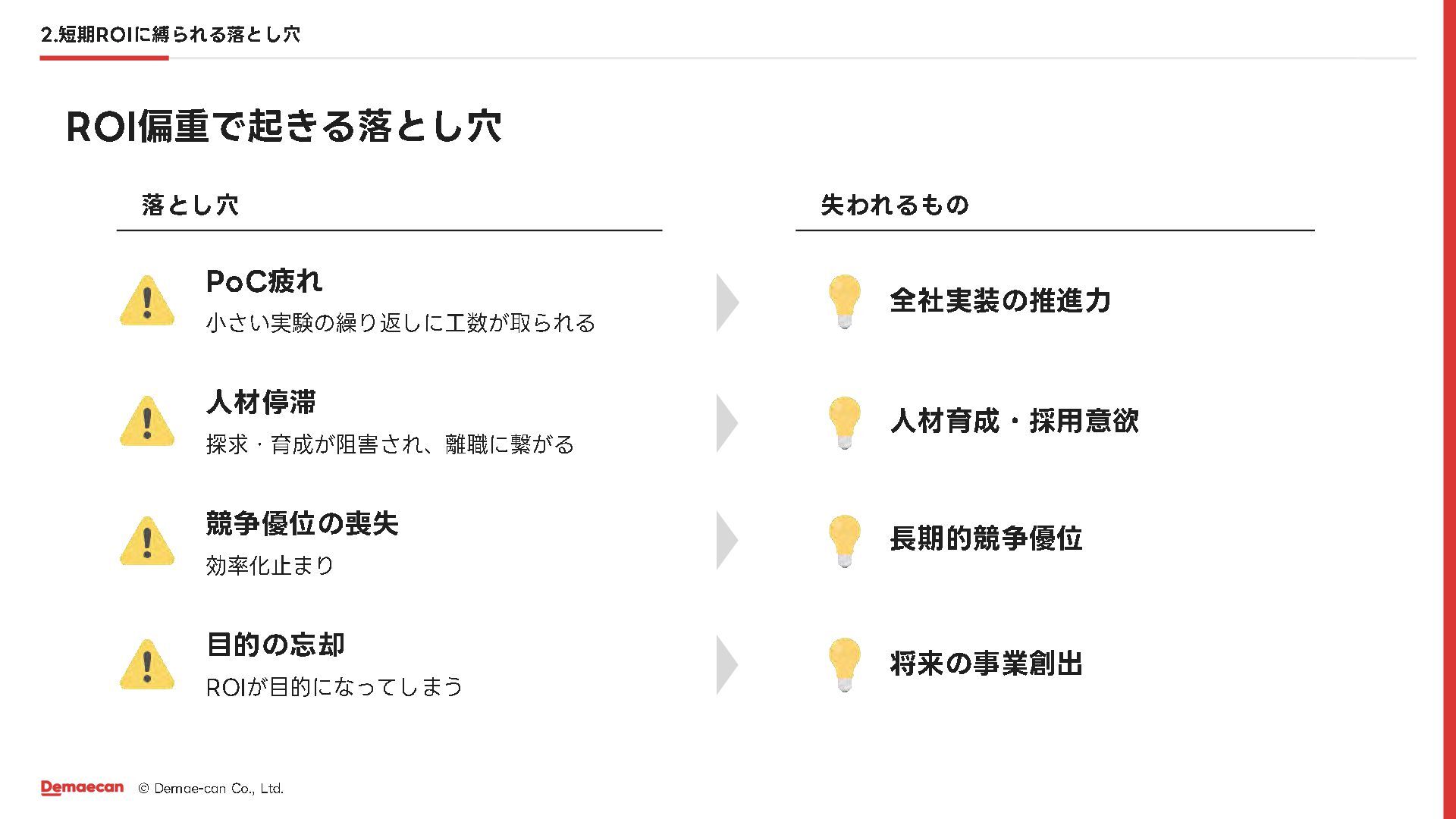Click the lightbulb icon next to 全社実装の推進力

click(844, 300)
